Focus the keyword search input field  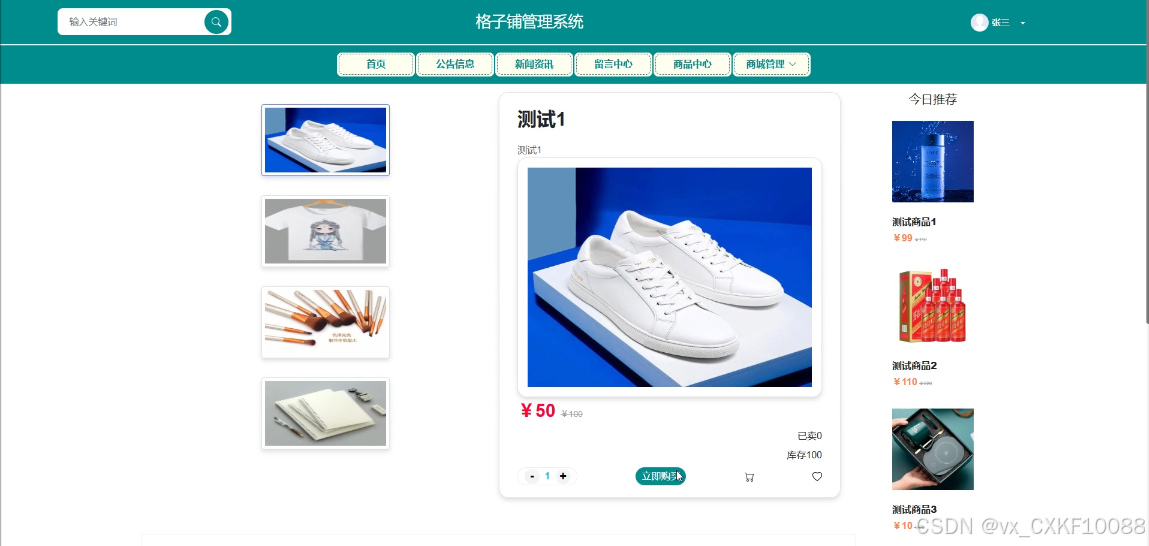(134, 22)
